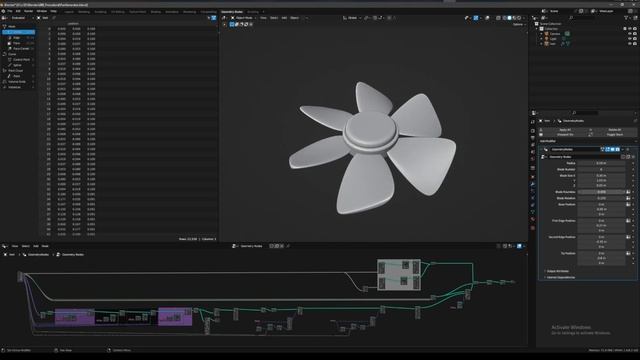The height and width of the screenshot is (360, 640).
Task: Click the Delete All button
Action: click(614, 130)
